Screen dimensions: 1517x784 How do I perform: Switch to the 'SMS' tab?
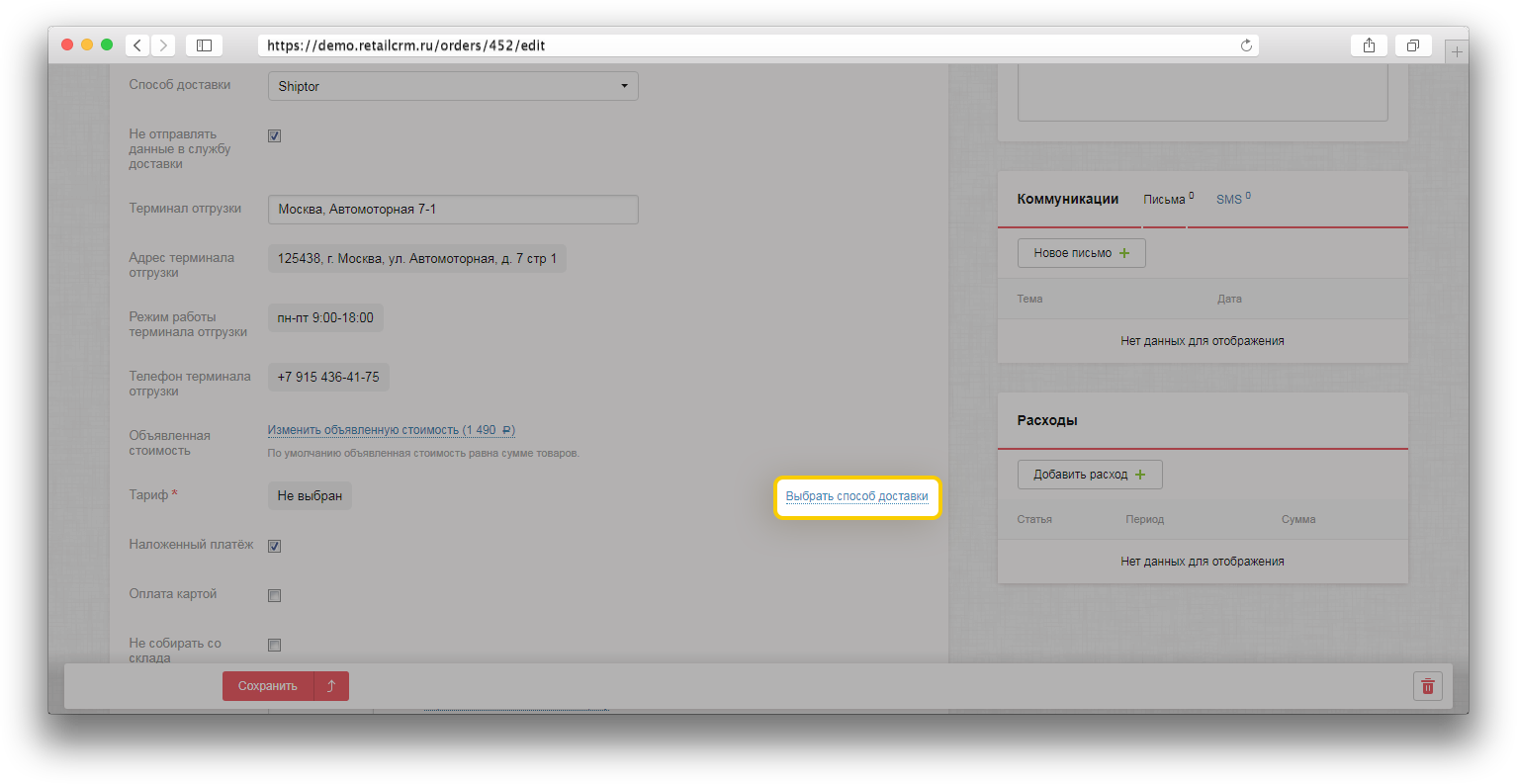pos(1229,200)
